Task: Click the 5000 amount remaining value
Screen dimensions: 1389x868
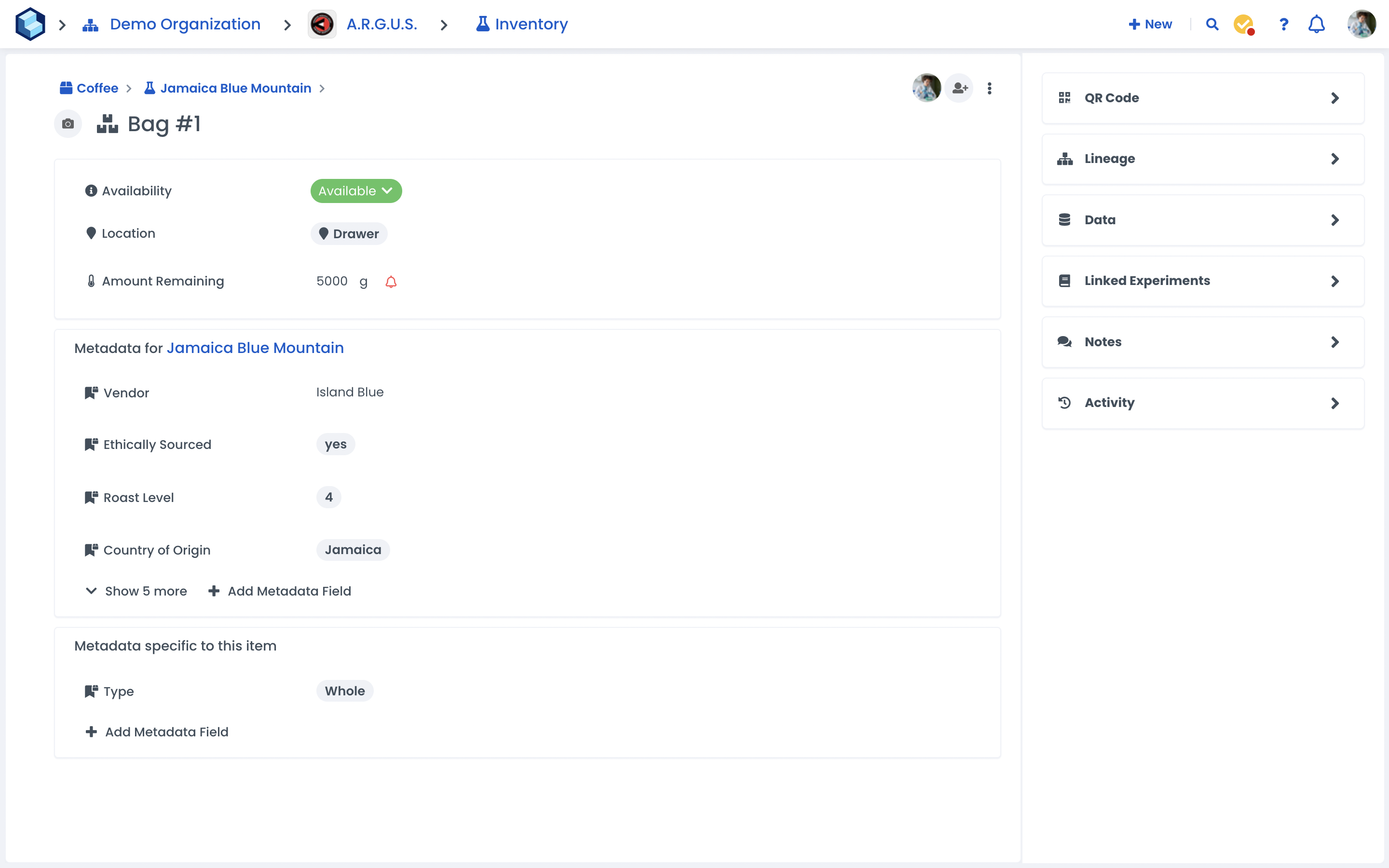Action: pyautogui.click(x=332, y=281)
